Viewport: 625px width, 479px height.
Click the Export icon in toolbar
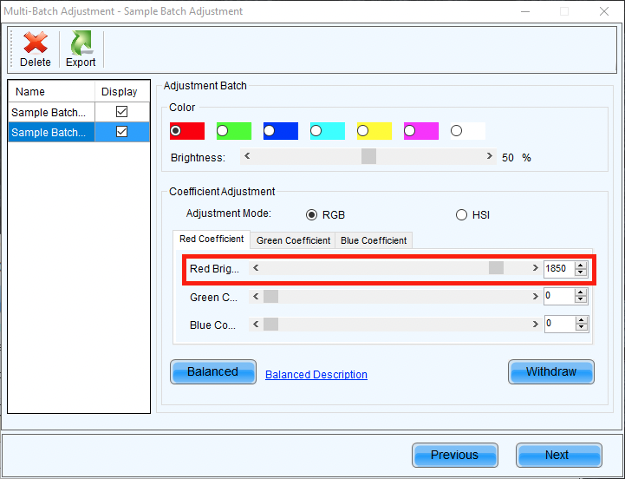click(80, 48)
